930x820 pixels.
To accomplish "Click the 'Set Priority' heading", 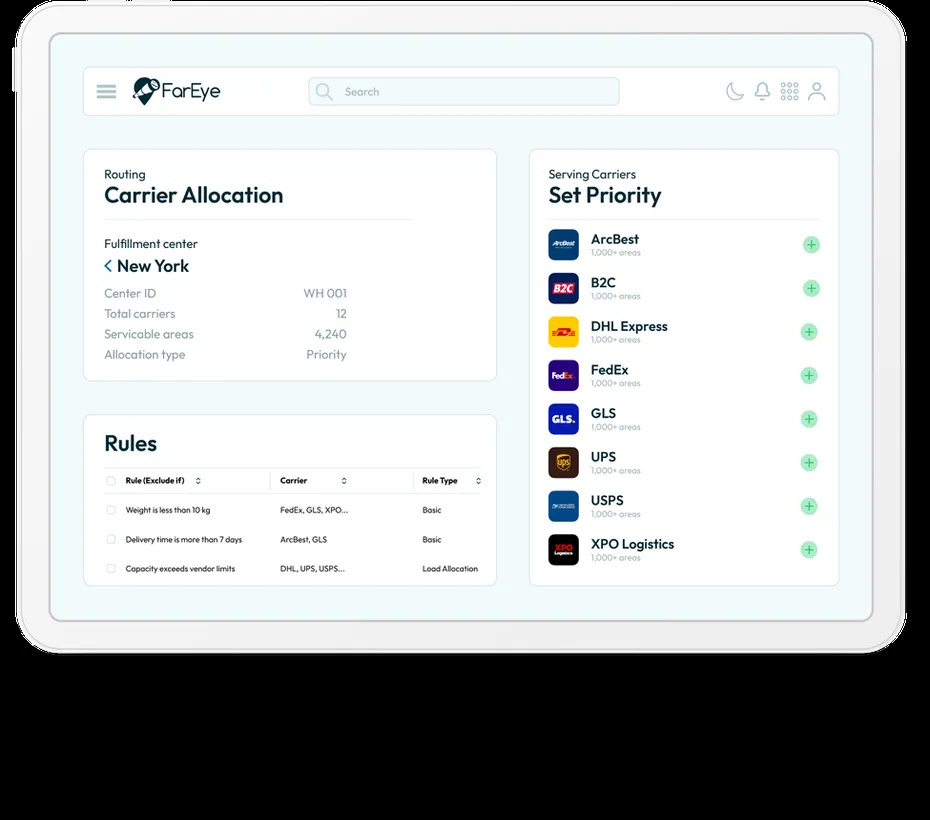I will pyautogui.click(x=605, y=196).
